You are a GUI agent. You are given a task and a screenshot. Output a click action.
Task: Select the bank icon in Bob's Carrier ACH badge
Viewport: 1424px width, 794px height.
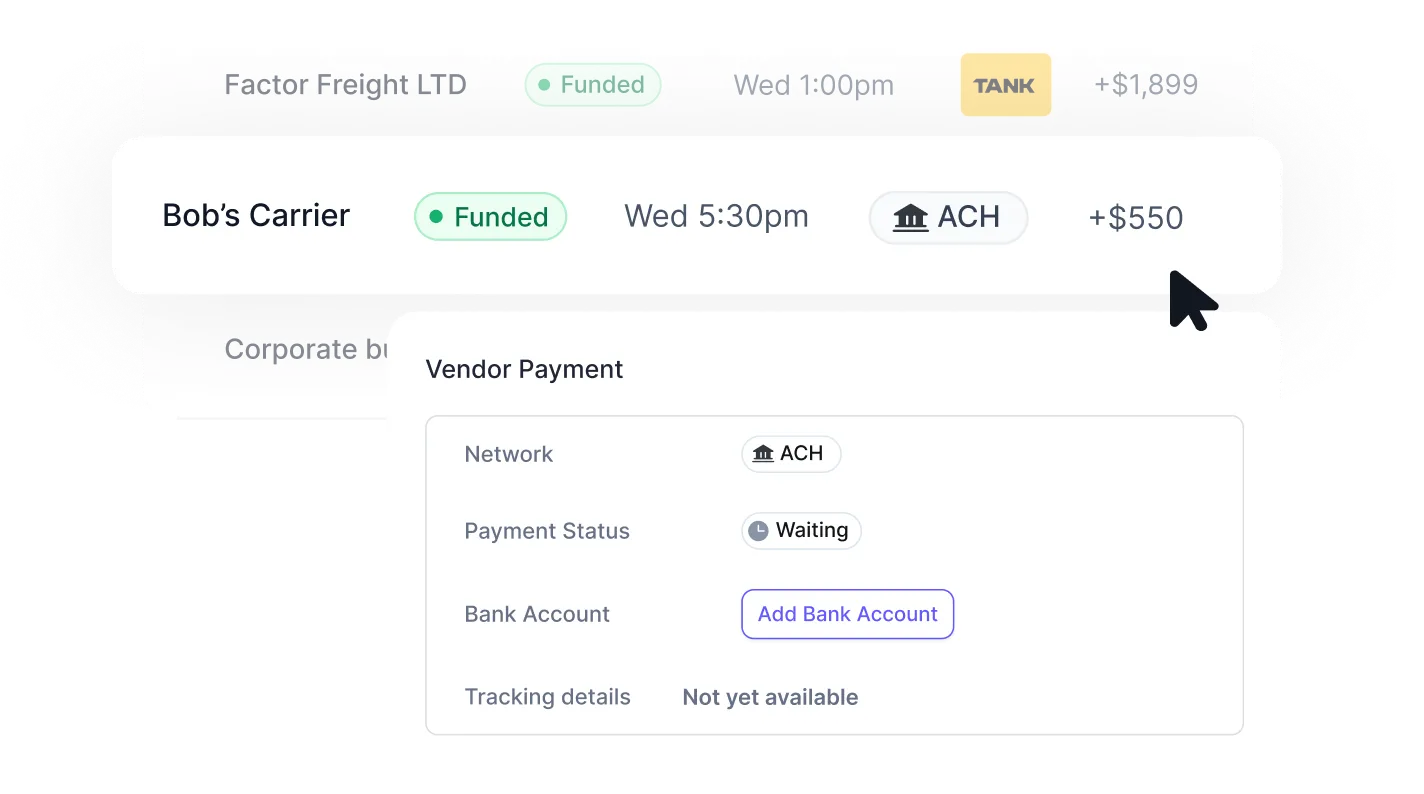point(911,217)
